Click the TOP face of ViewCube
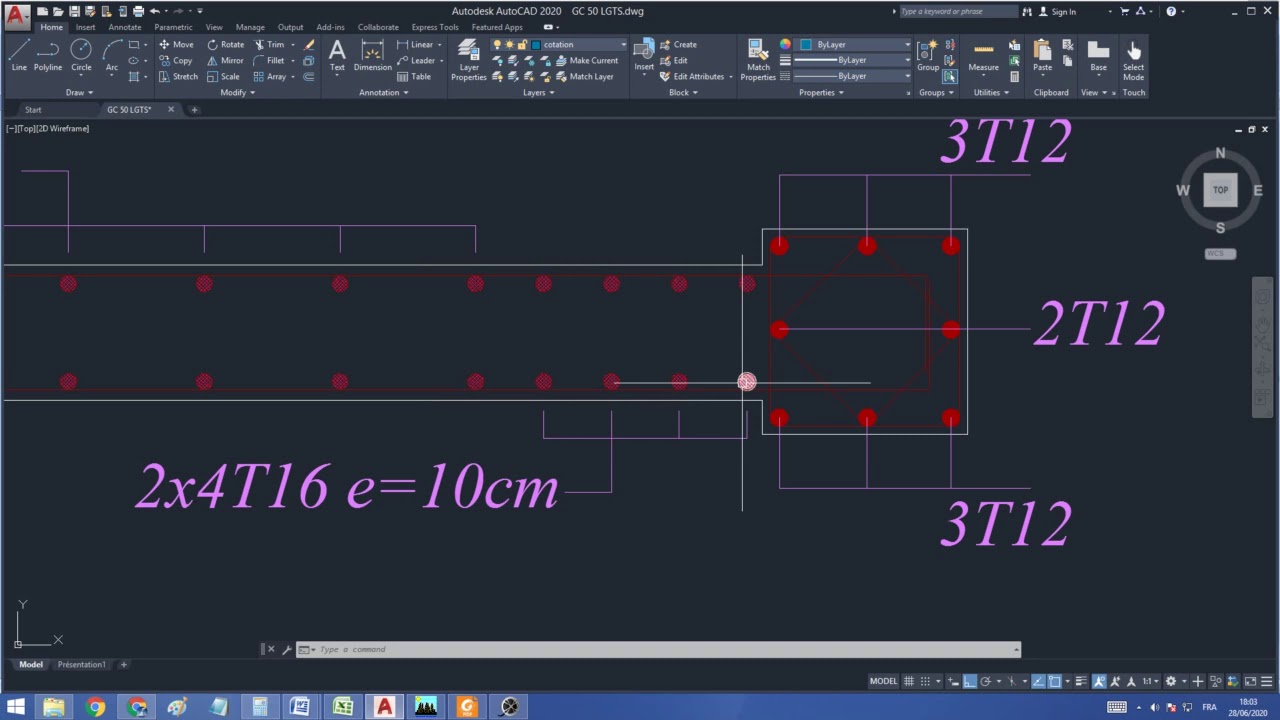Viewport: 1280px width, 720px height. tap(1220, 190)
